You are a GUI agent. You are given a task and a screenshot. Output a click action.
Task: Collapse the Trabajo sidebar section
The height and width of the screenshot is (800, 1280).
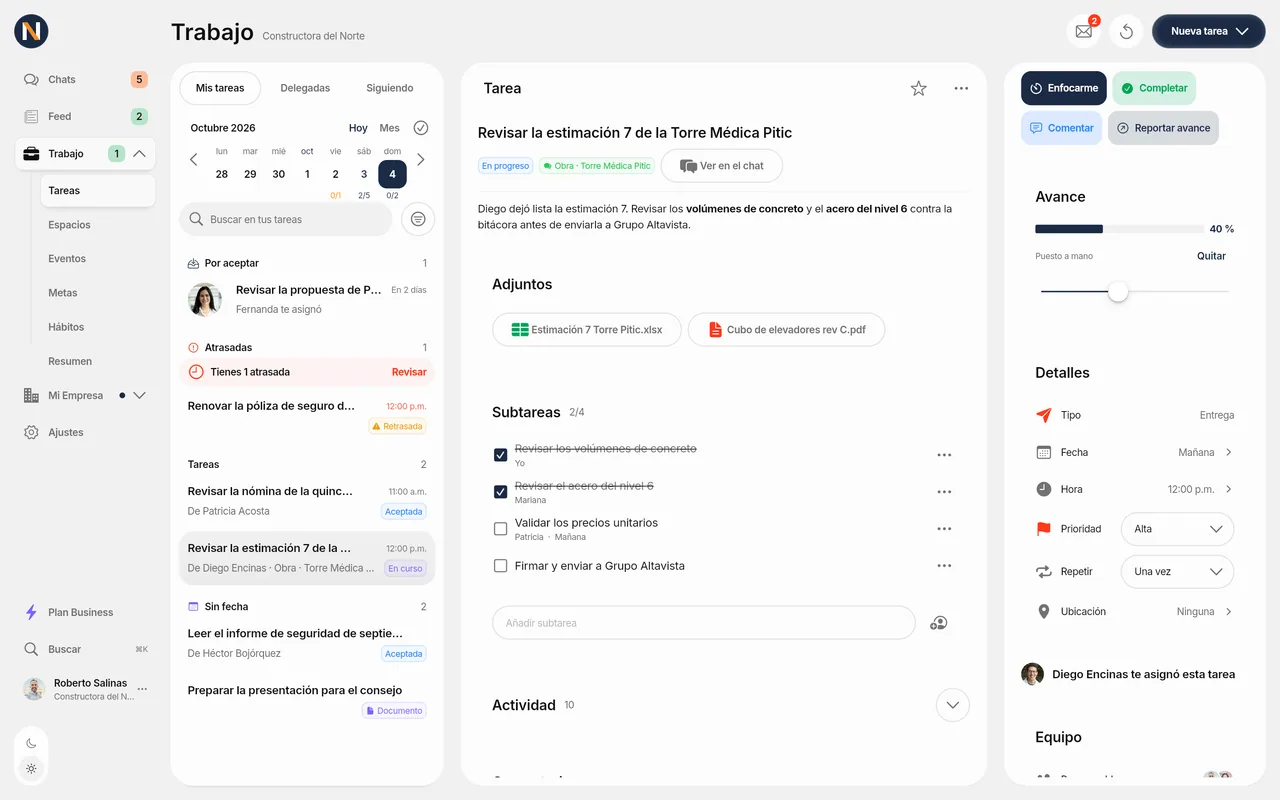coord(139,154)
